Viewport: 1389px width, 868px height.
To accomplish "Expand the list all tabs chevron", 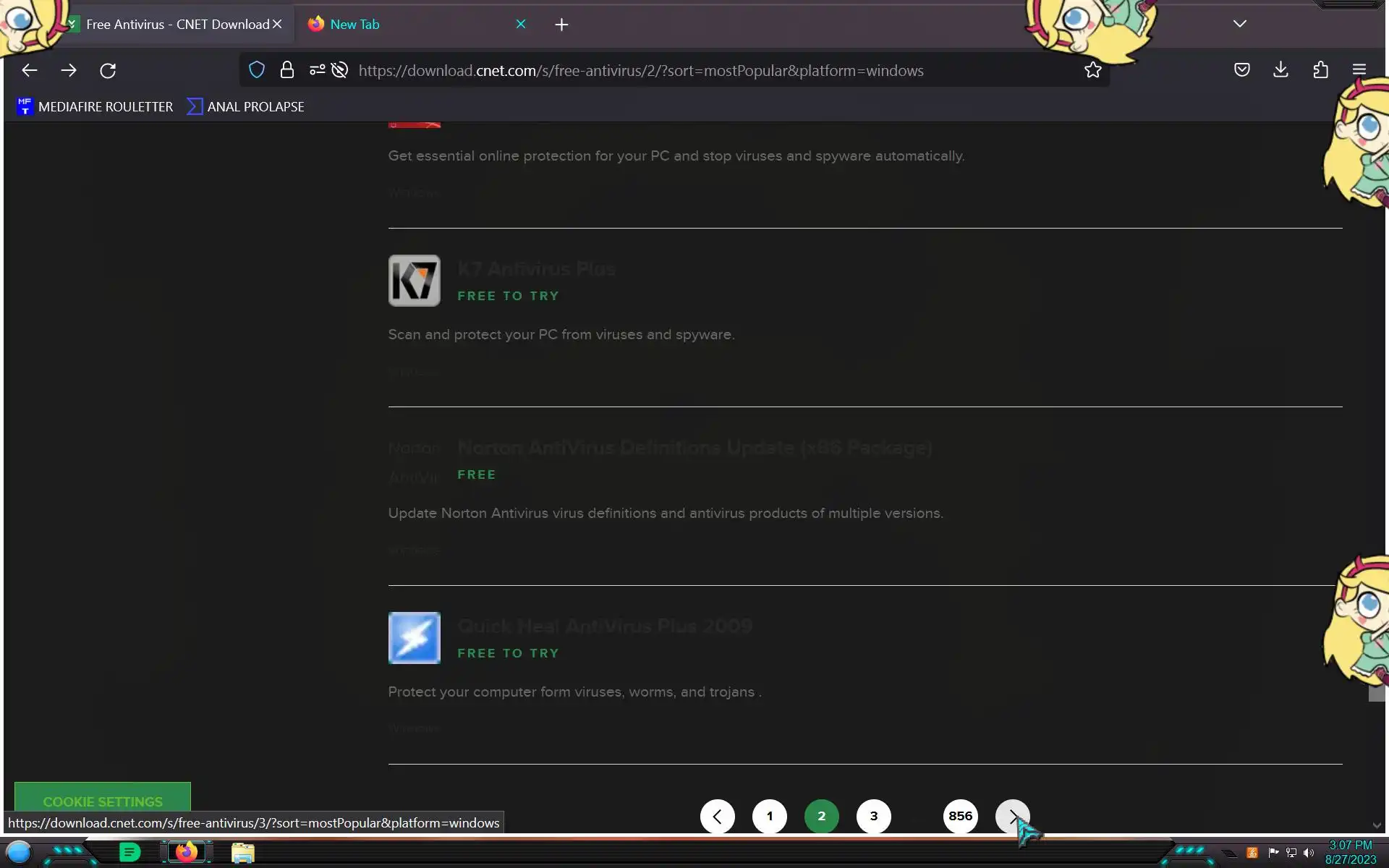I will pos(1239,24).
